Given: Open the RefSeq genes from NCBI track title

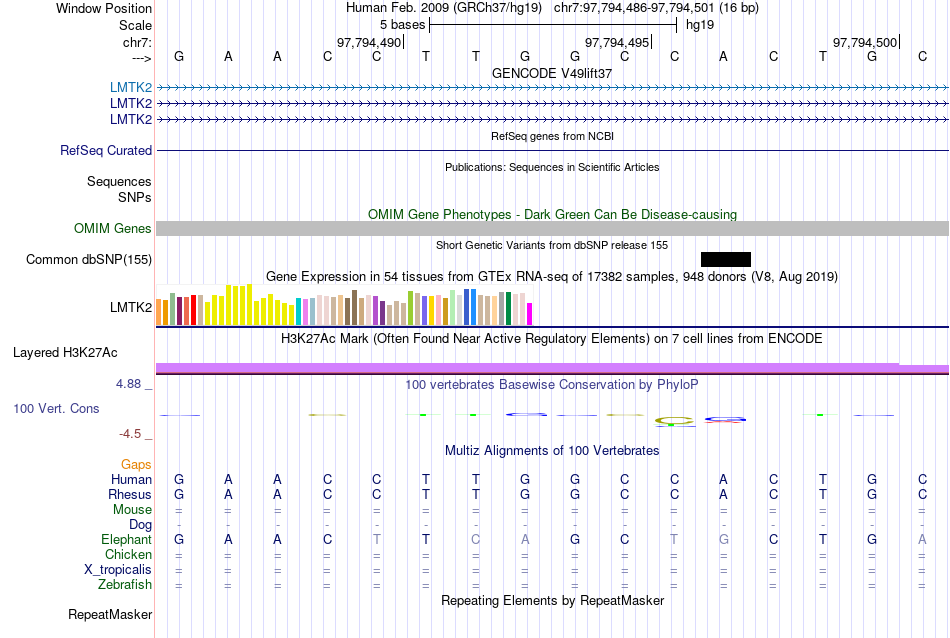Looking at the screenshot, I should pyautogui.click(x=552, y=136).
